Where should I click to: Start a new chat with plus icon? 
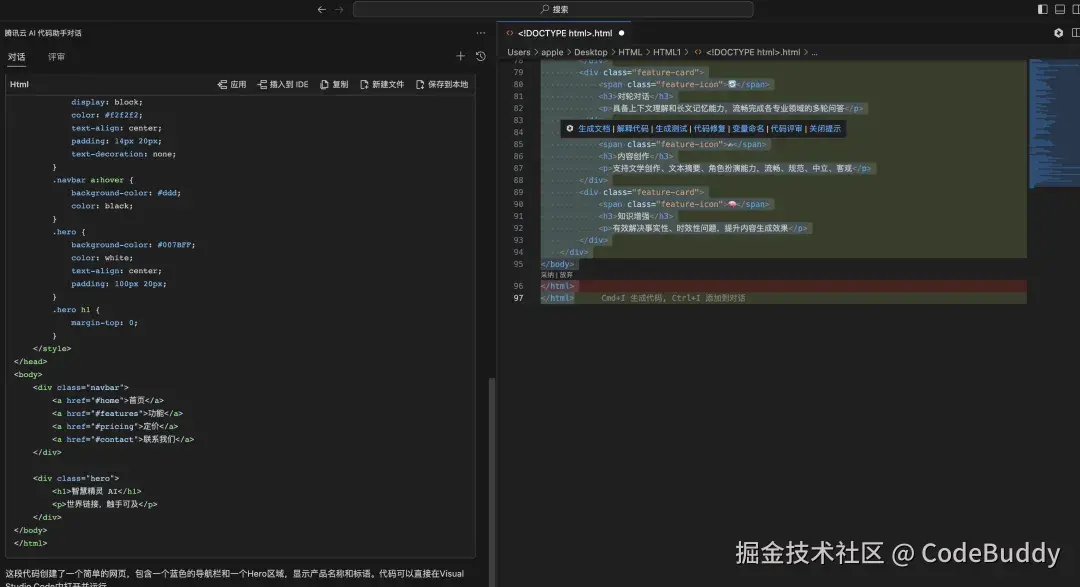coord(460,56)
